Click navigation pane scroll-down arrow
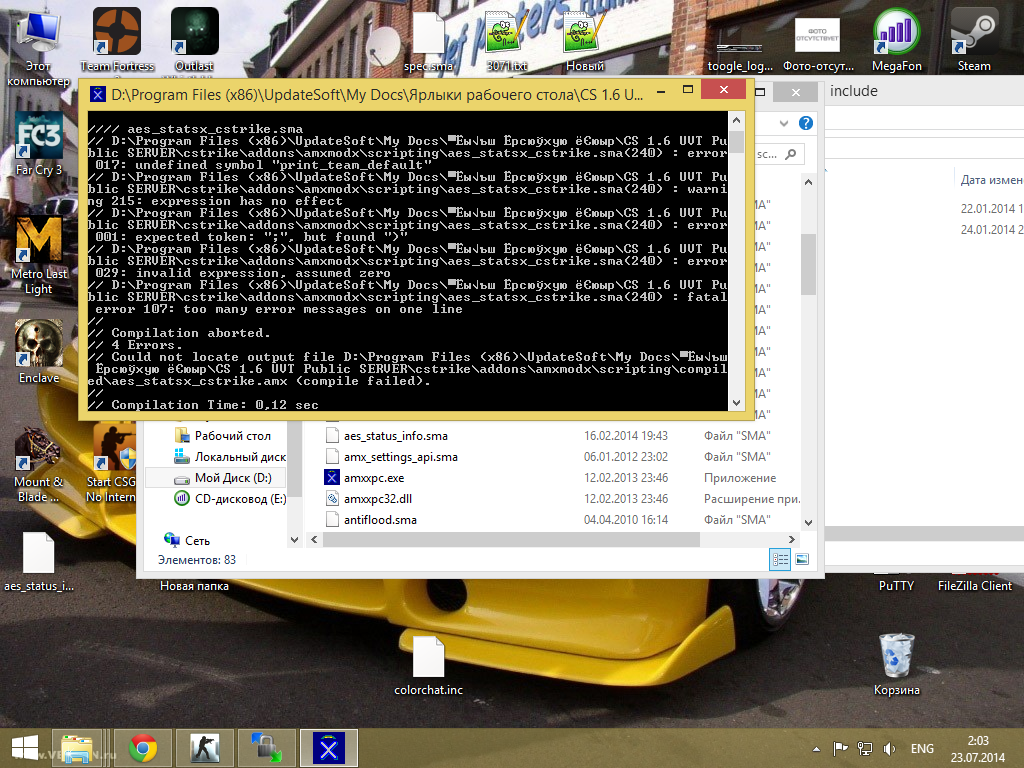Image resolution: width=1024 pixels, height=768 pixels. (294, 539)
